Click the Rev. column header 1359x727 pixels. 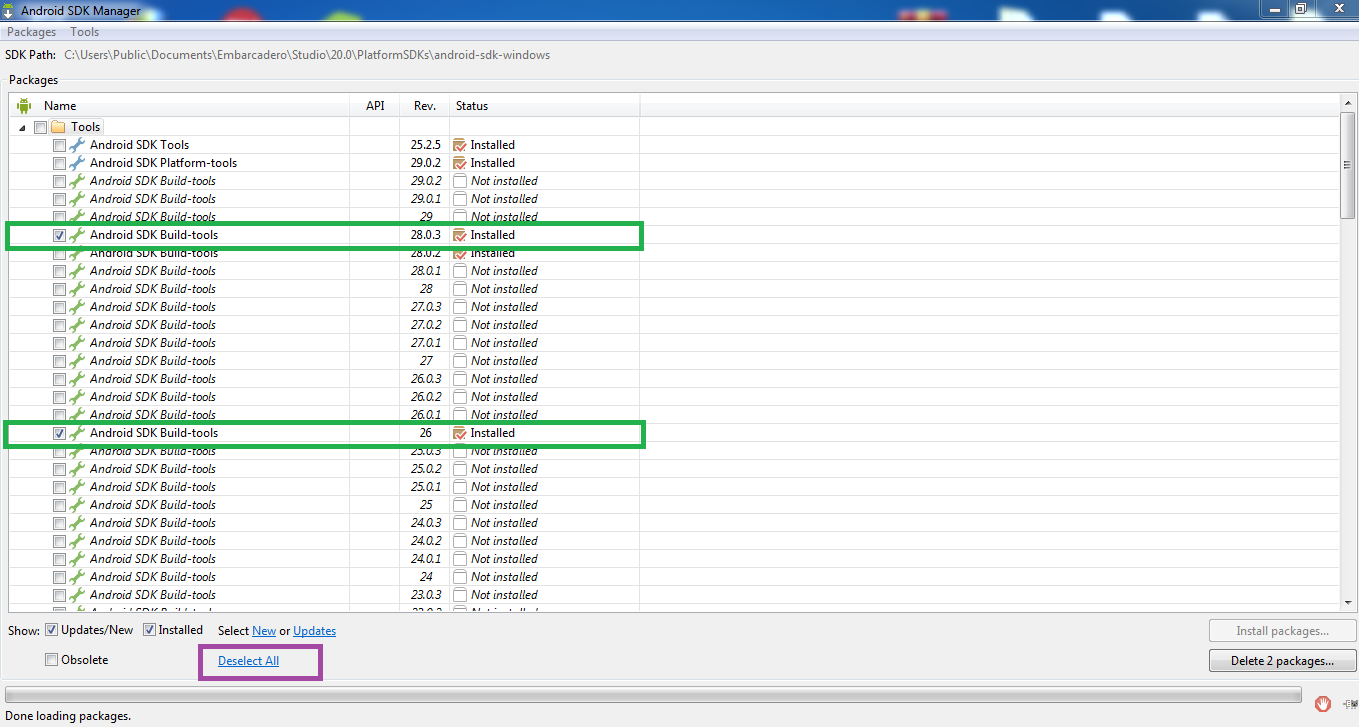(425, 105)
